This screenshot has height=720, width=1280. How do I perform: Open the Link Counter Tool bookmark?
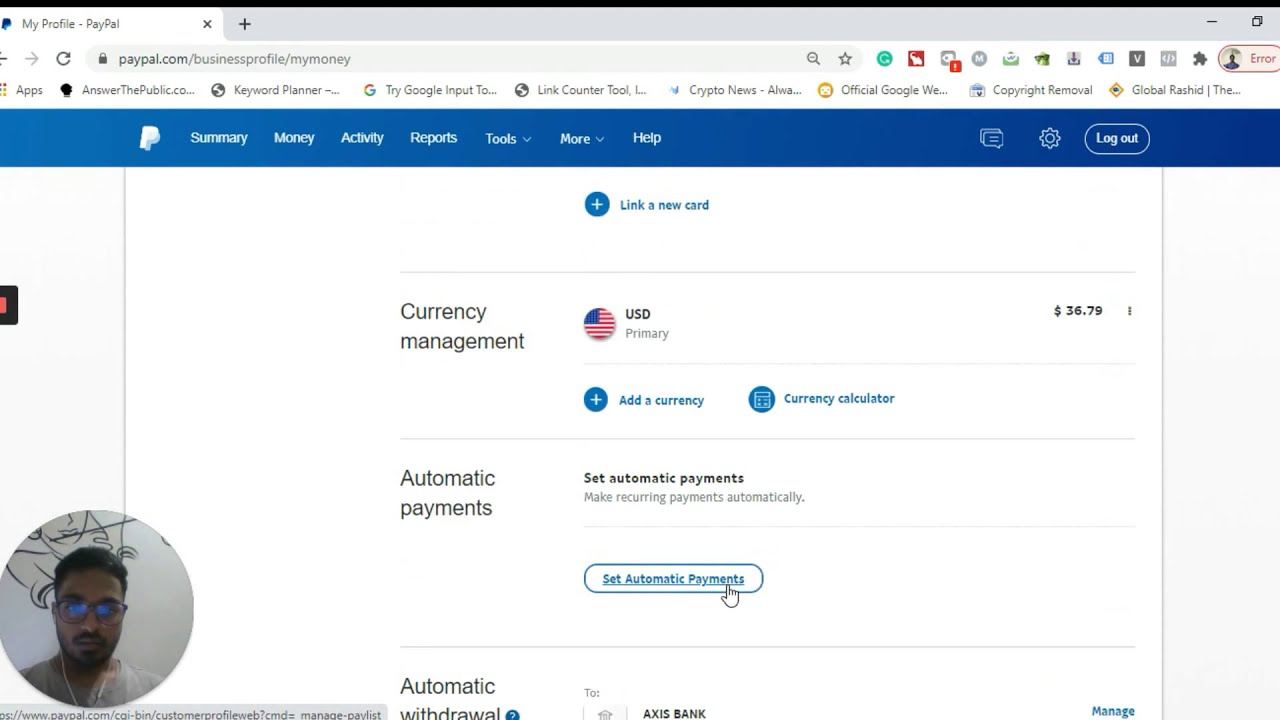pyautogui.click(x=581, y=90)
